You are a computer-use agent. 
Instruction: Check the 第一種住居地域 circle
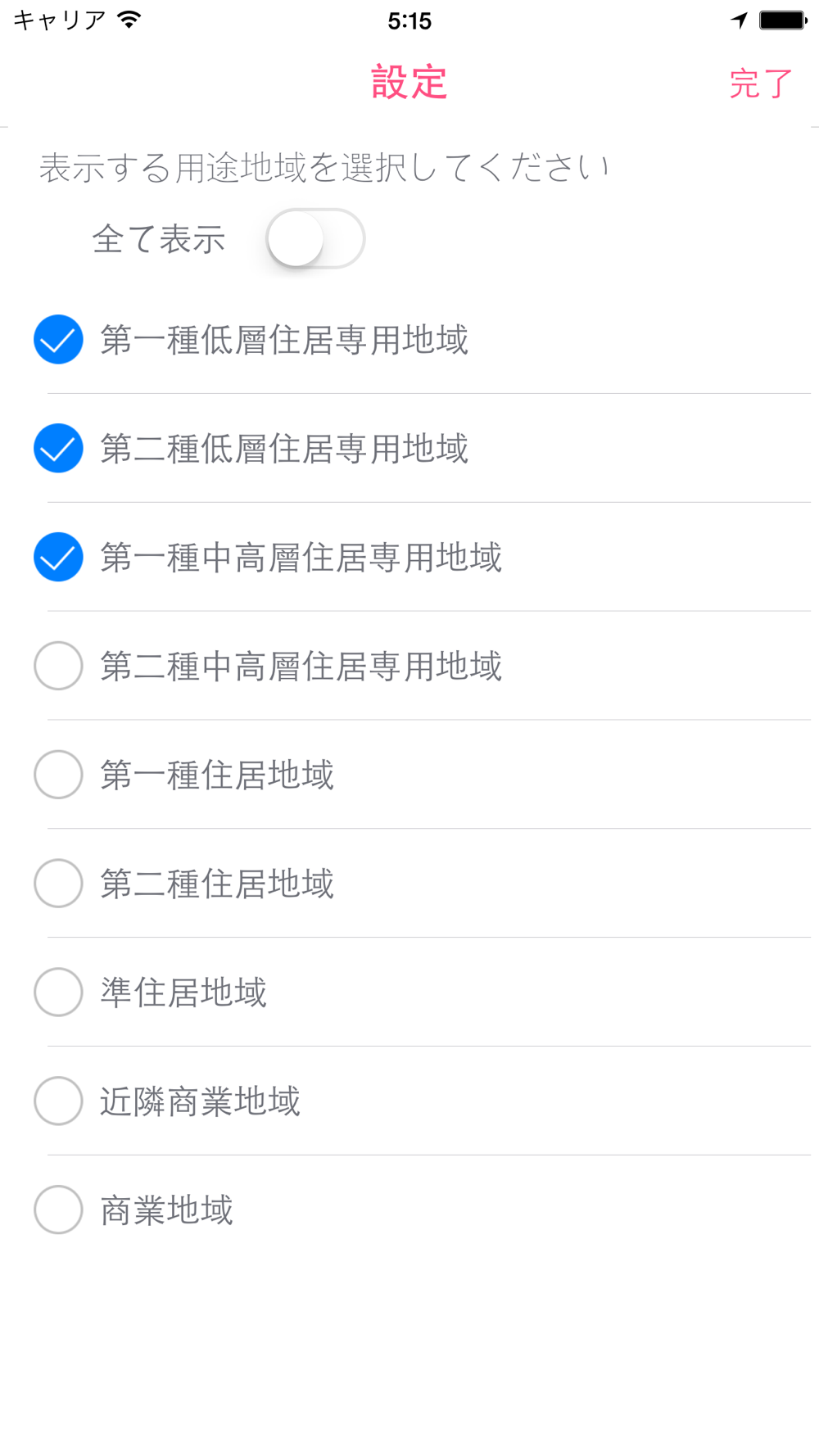click(x=58, y=775)
